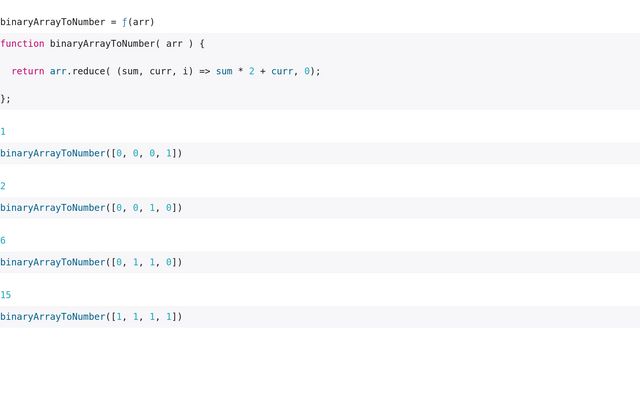Click the binaryArrayToNumber = ƒ(arr) output
The height and width of the screenshot is (400, 640).
point(77,21)
